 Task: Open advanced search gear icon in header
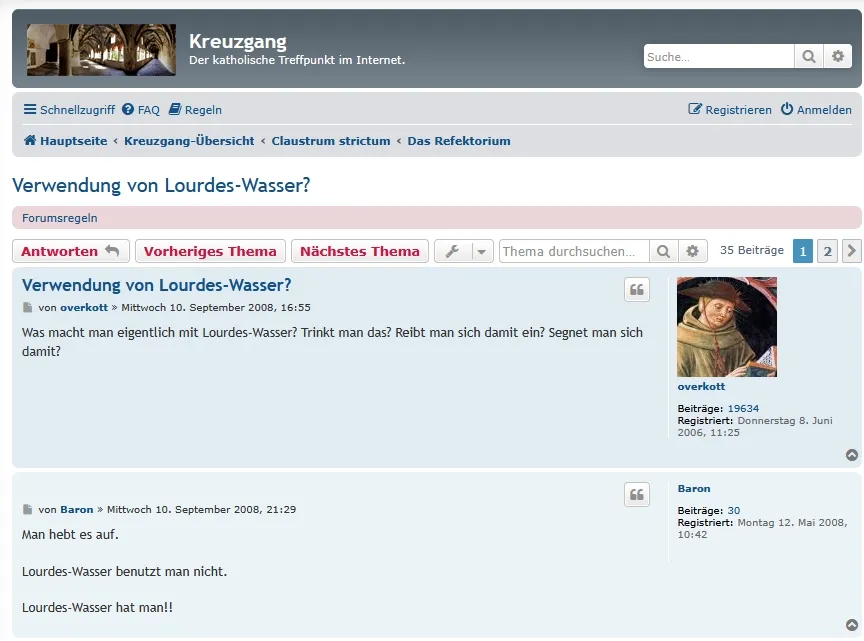click(838, 57)
